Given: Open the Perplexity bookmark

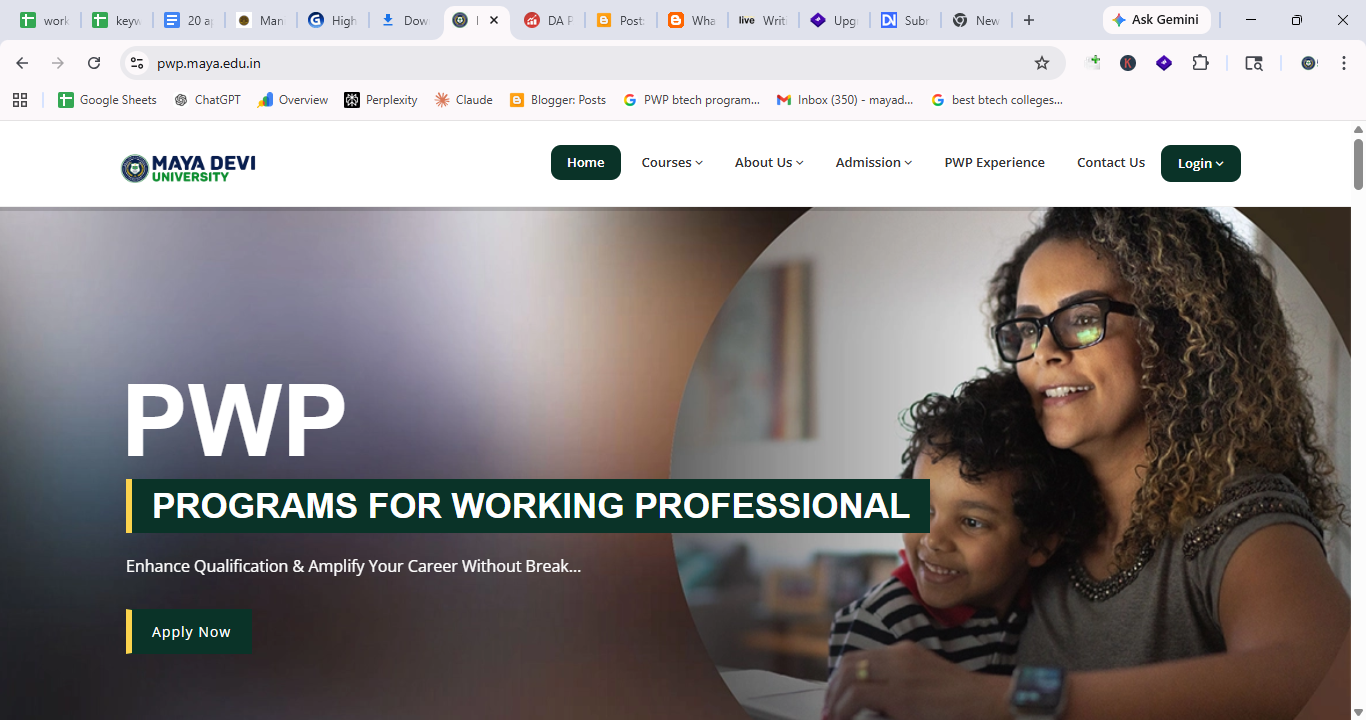Looking at the screenshot, I should click(x=381, y=100).
